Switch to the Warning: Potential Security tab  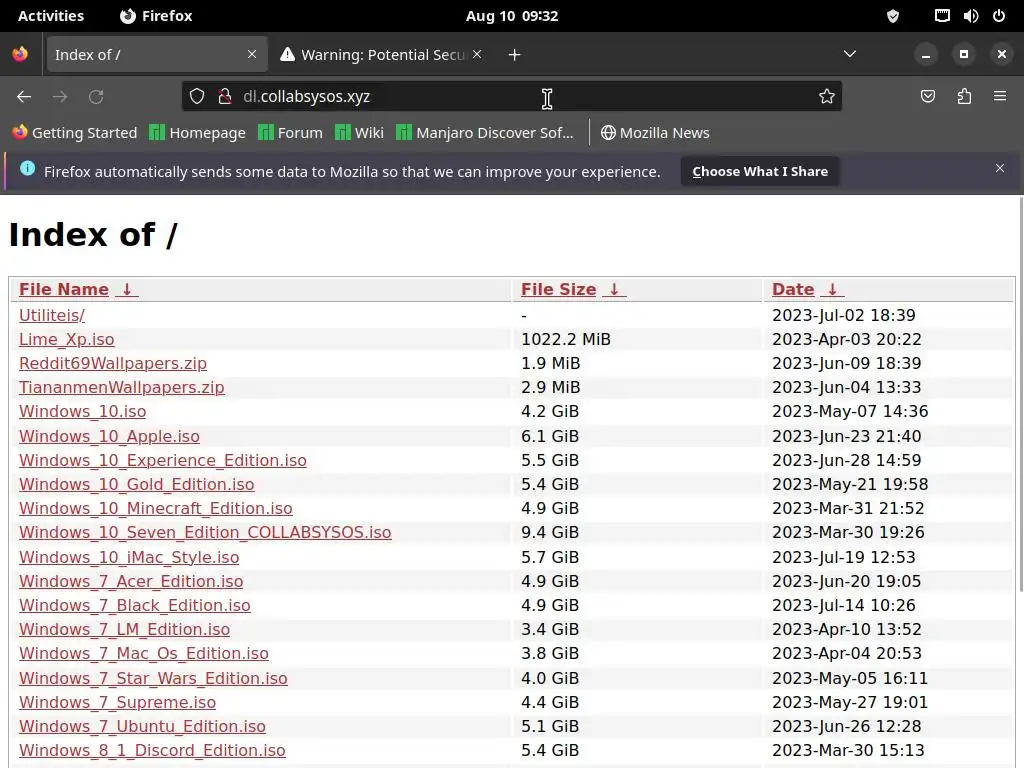(x=381, y=54)
